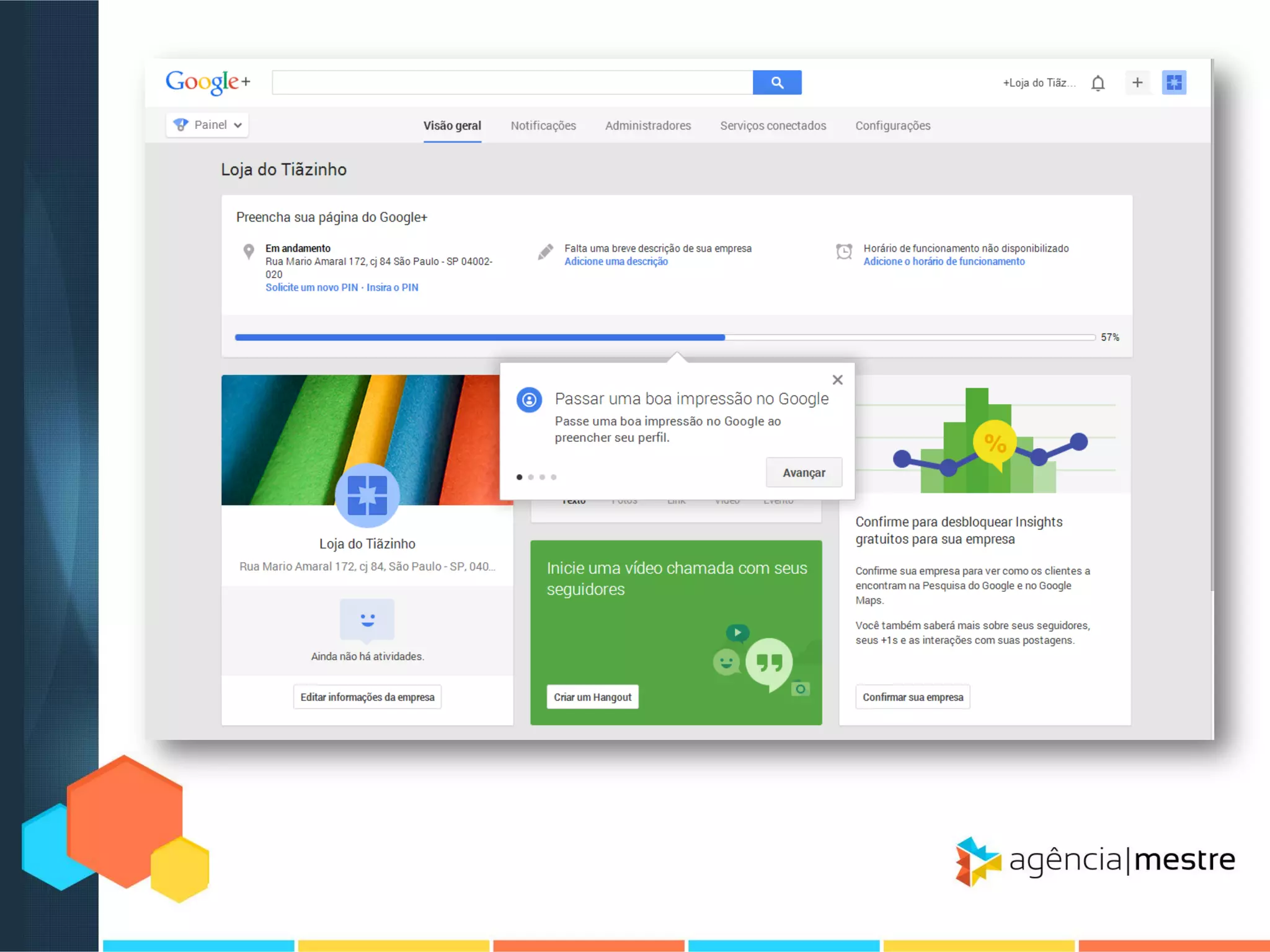
Task: Click the pencil description icon
Action: click(x=545, y=252)
